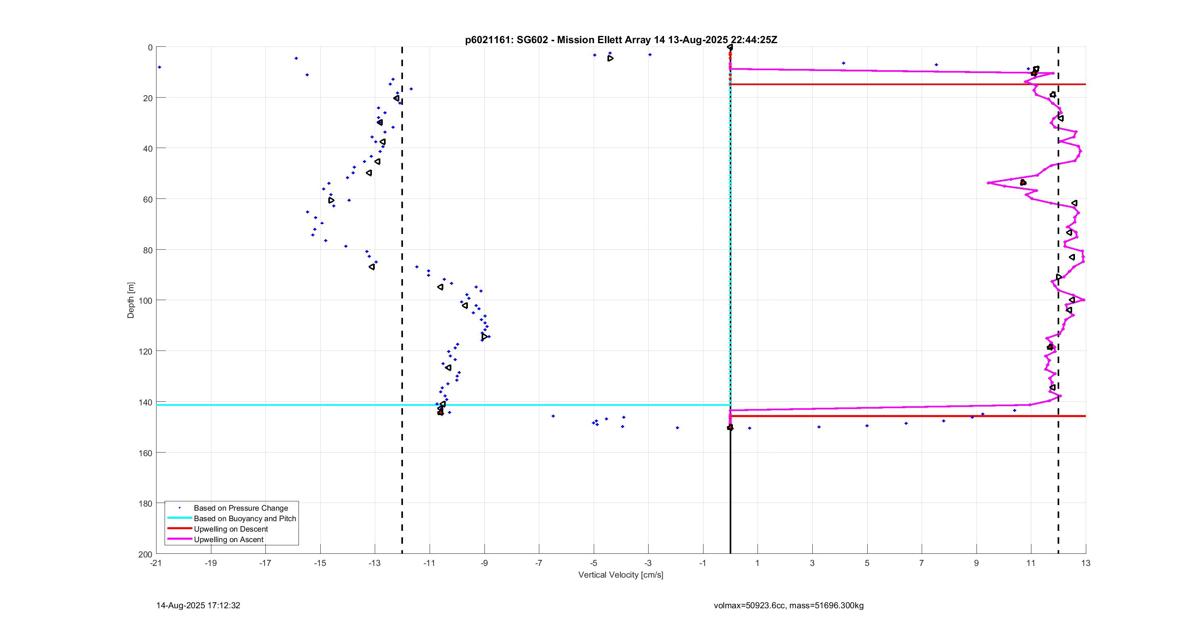Click depth axis tick label '160'
The height and width of the screenshot is (622, 1200).
pos(145,452)
